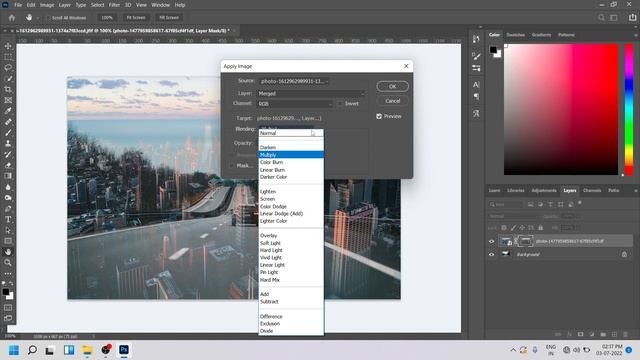Click the lock icon on the Background layer
Screen dimensions: 640x360
[624, 254]
